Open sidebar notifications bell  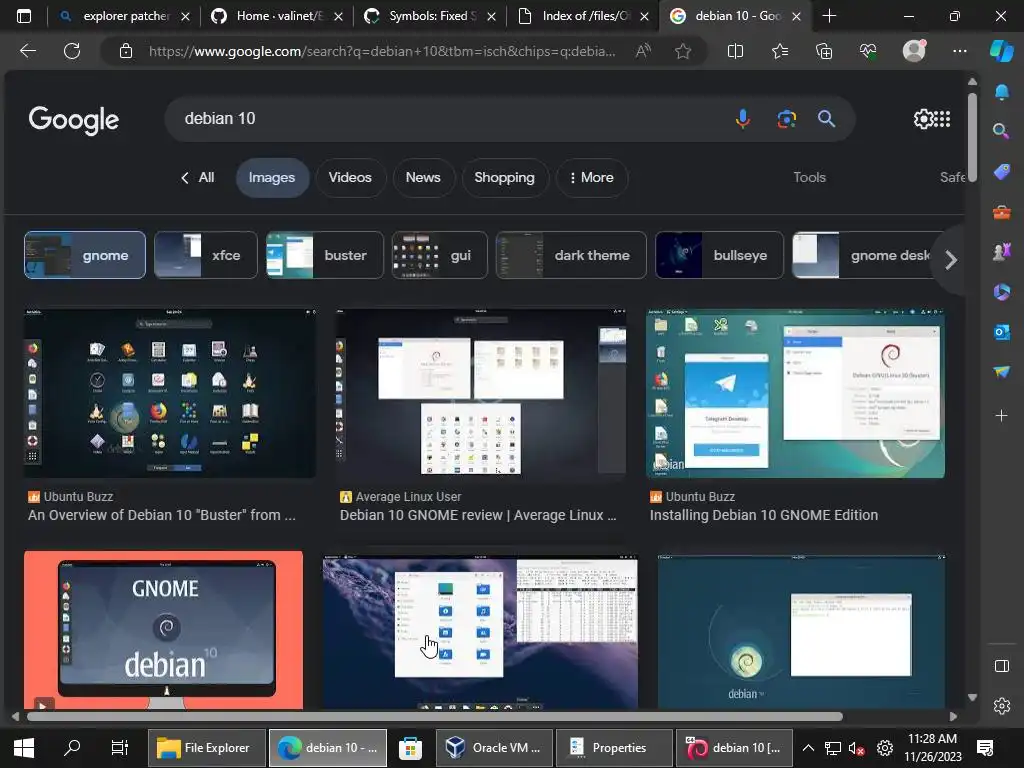point(1001,92)
